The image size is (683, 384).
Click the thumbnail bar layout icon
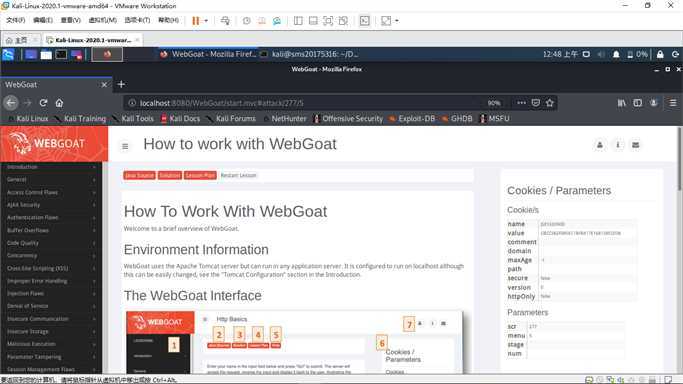pos(313,20)
